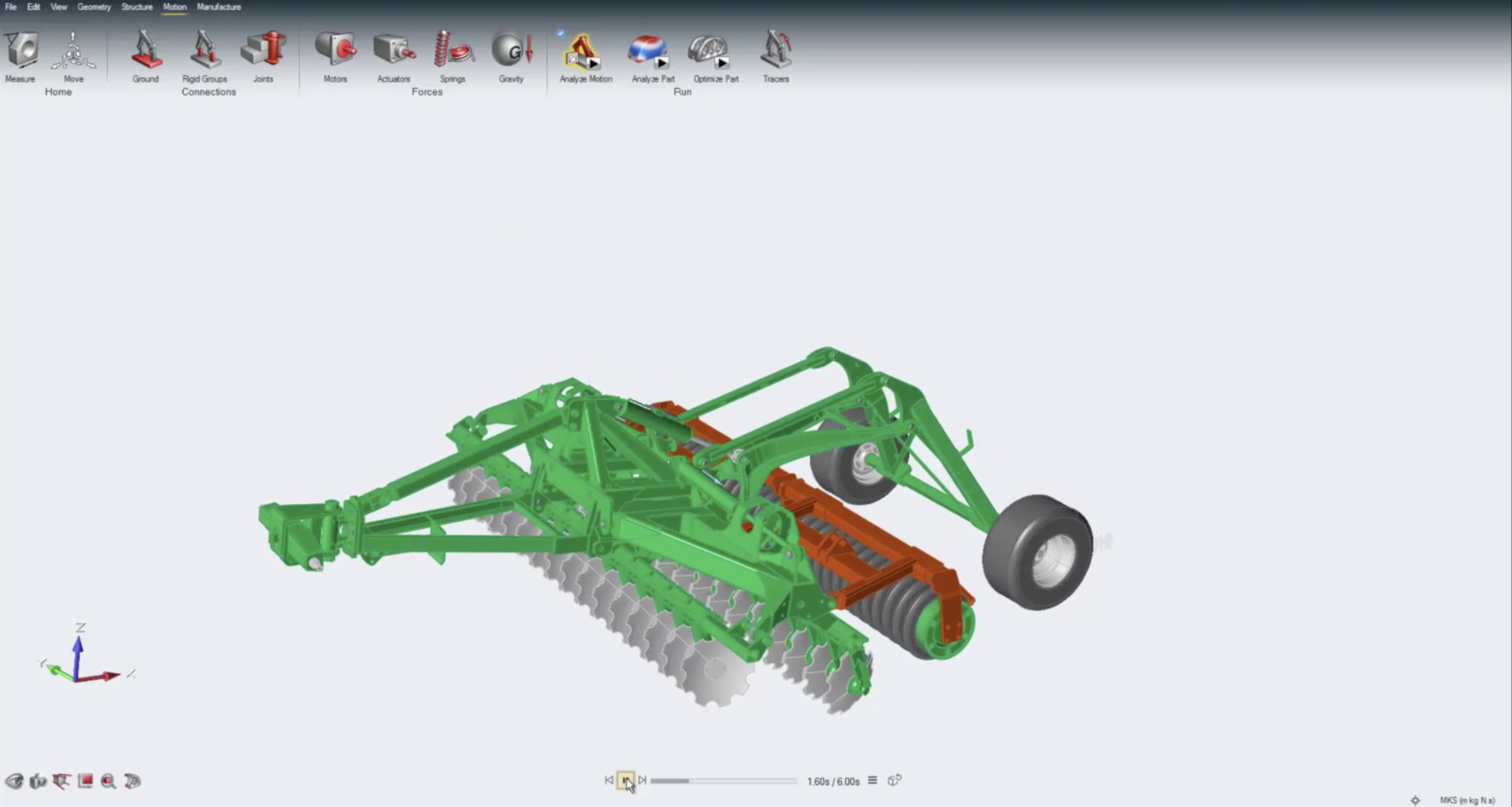This screenshot has width=1512, height=807.
Task: Choose the Motors tool
Action: coord(335,51)
